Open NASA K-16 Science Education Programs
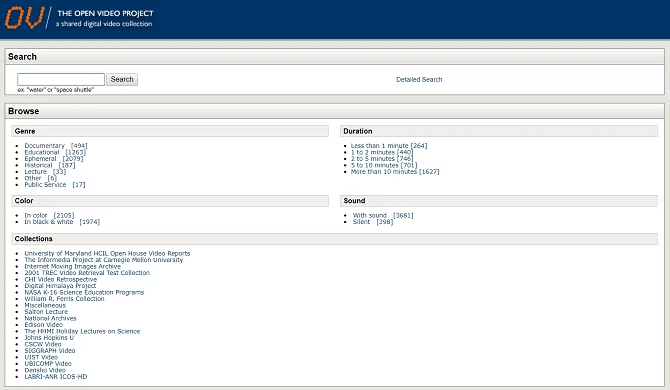670x390 pixels. click(x=84, y=292)
